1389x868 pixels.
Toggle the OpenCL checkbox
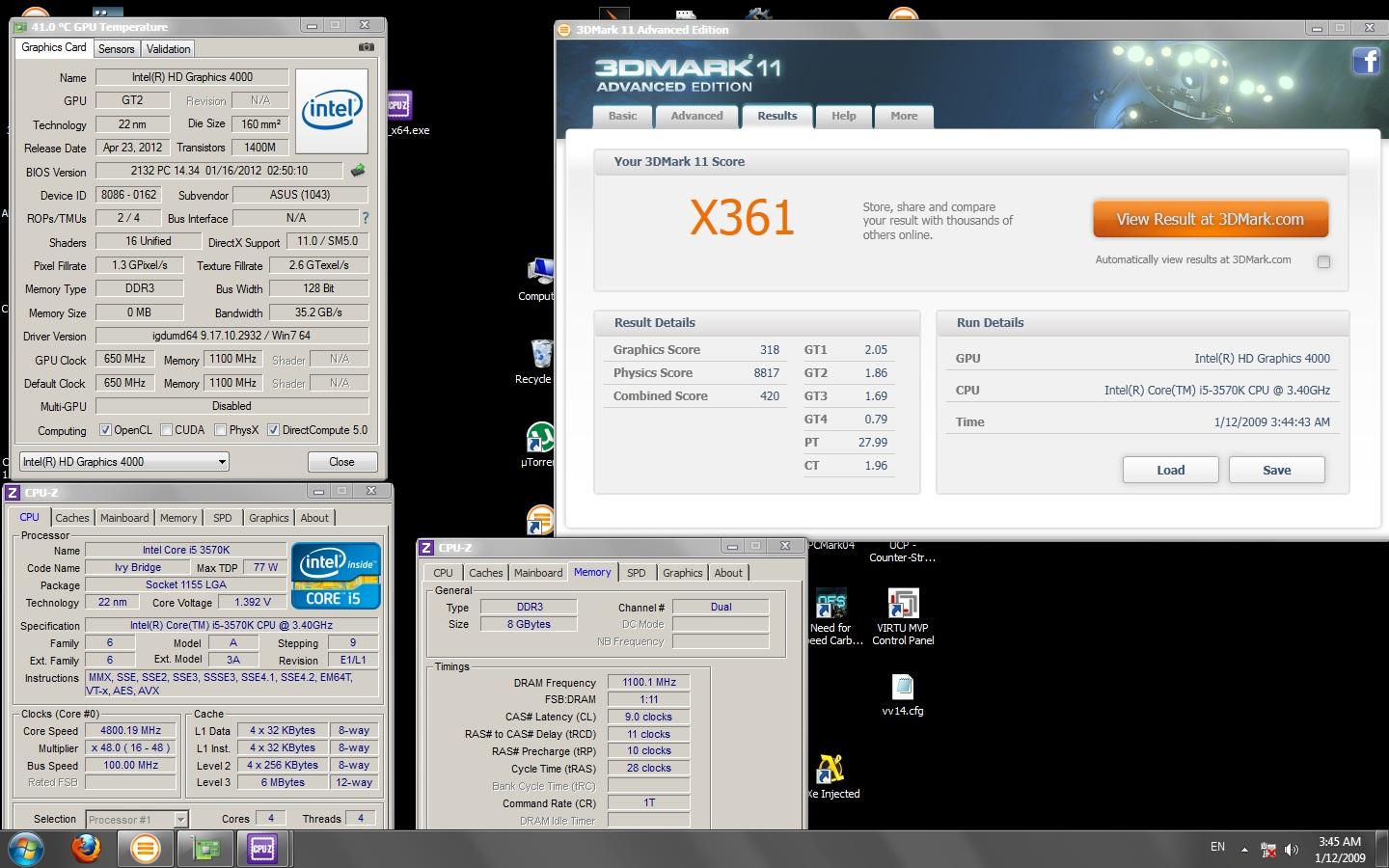105,430
